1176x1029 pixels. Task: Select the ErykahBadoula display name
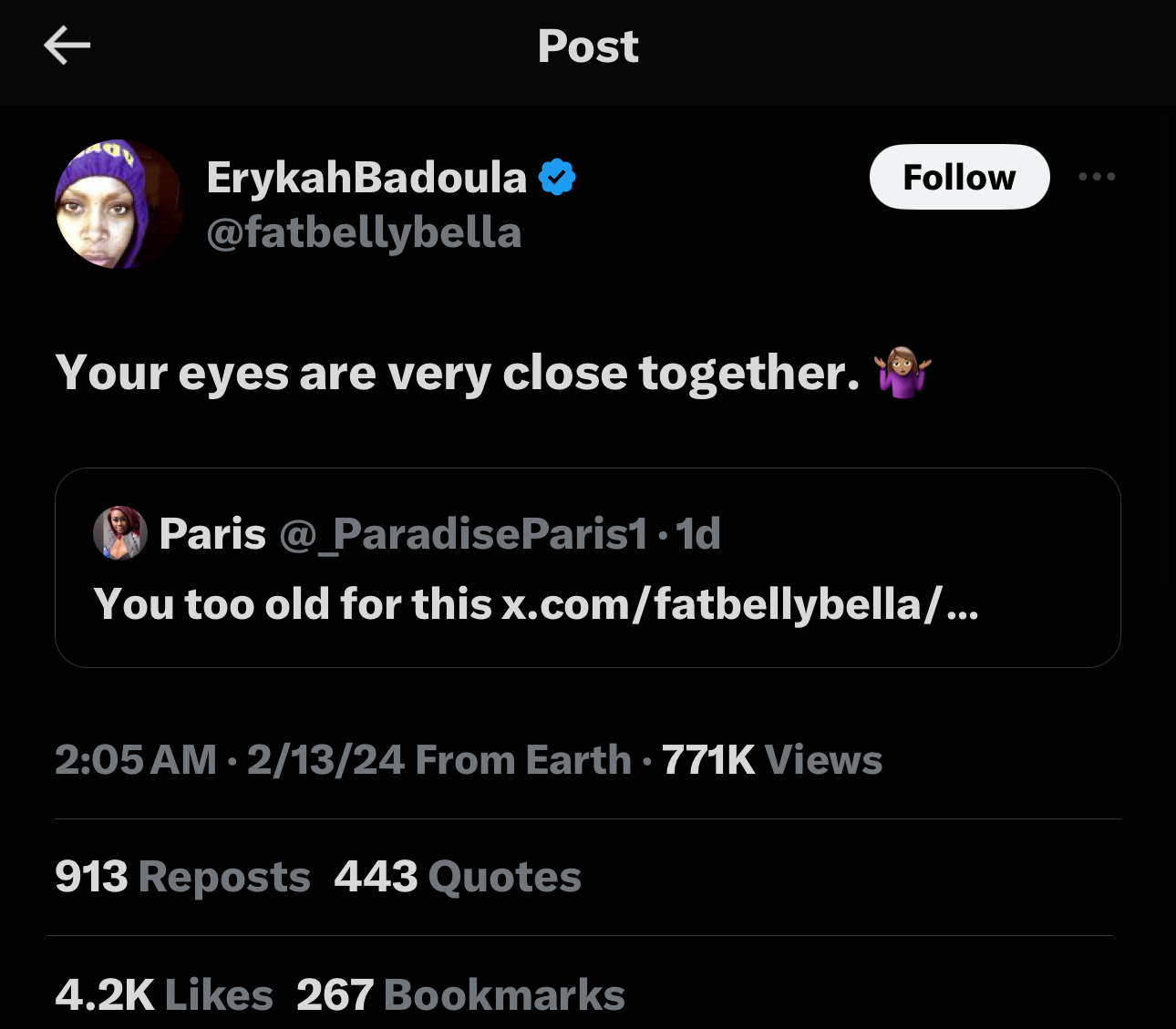coord(366,176)
